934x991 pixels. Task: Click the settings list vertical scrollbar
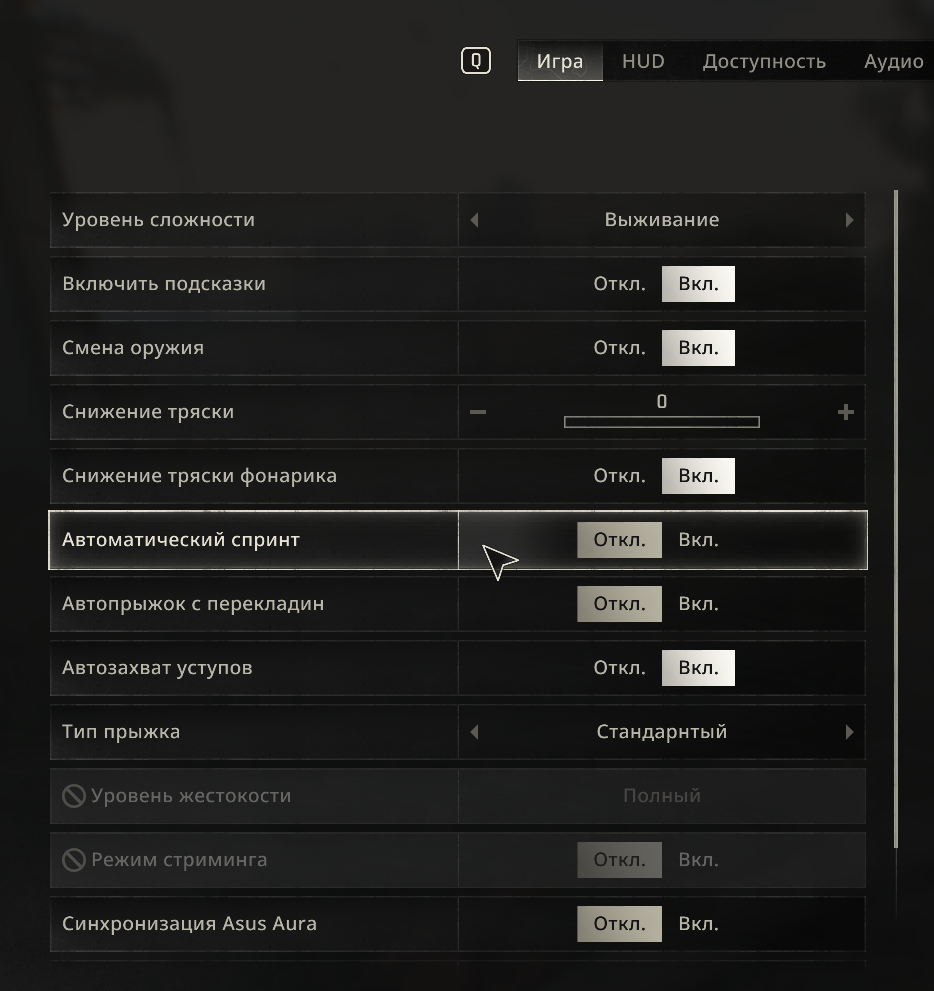[895, 518]
